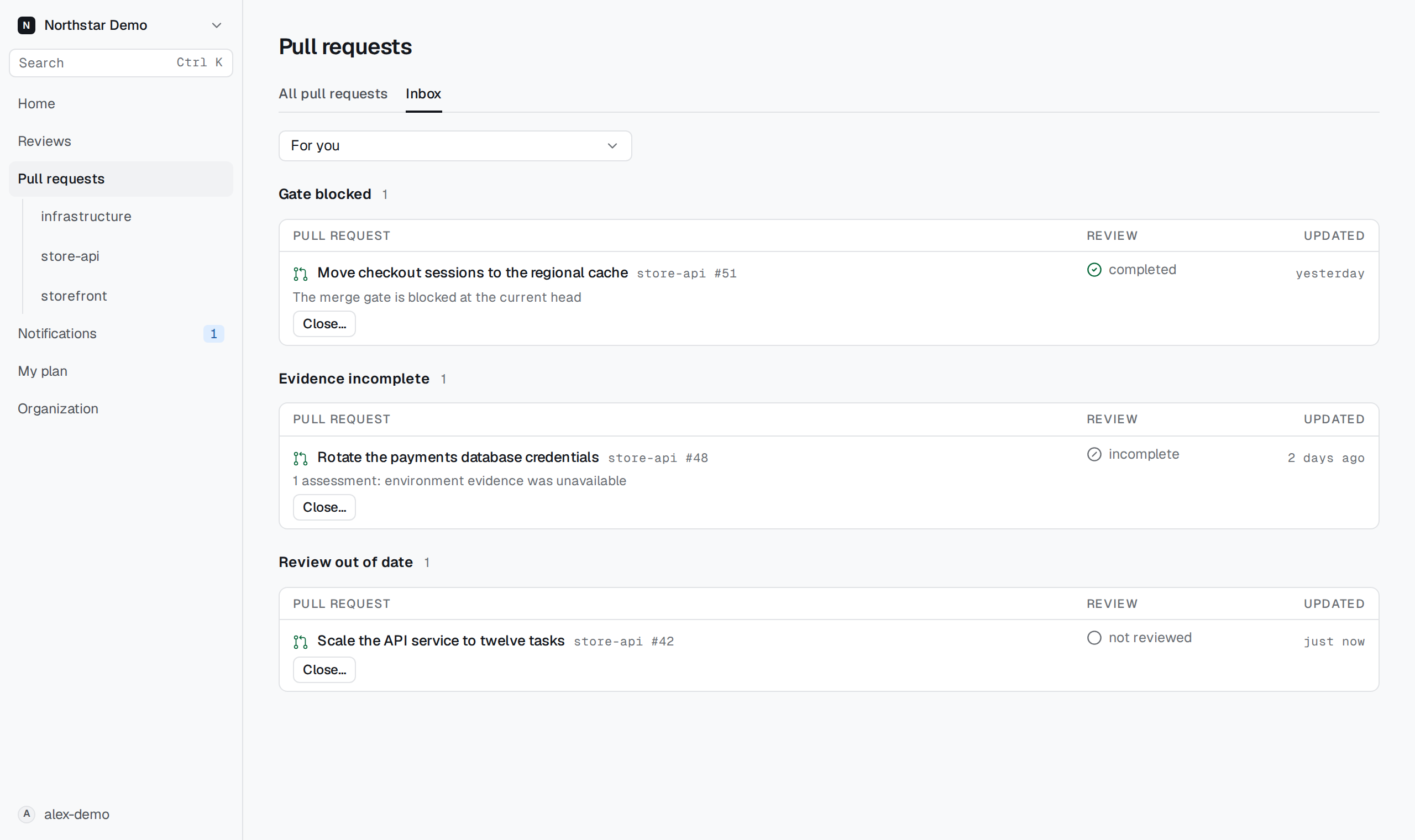
Task: Open the For you filter dropdown
Action: [x=455, y=146]
